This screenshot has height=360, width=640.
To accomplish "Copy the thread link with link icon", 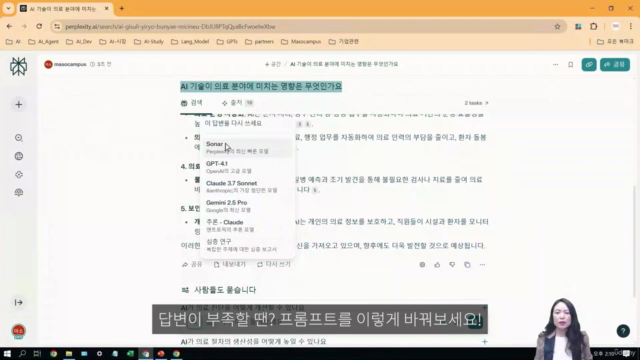I will pos(589,64).
